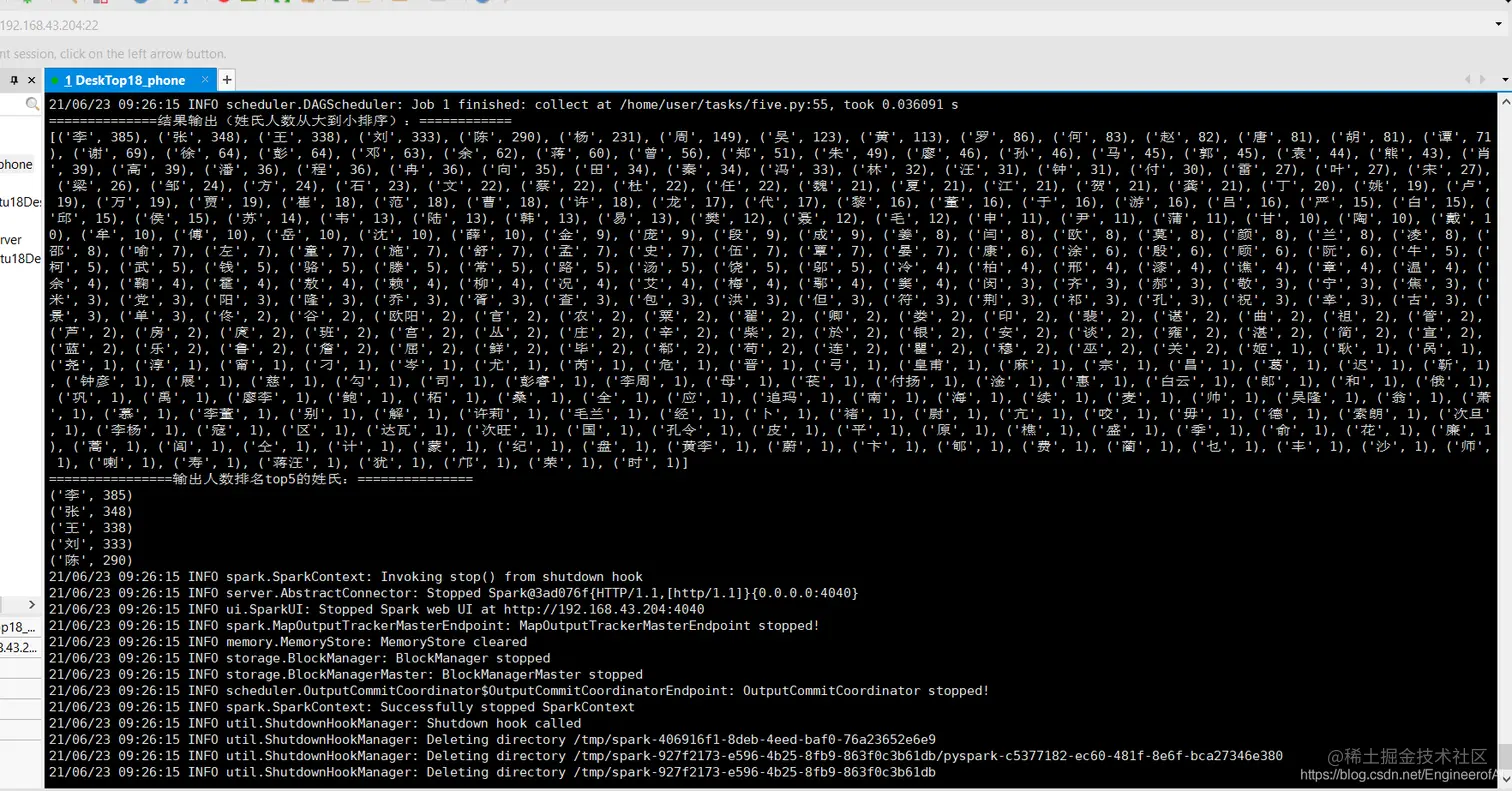
Task: Click the top5 row ('王', 338)
Action: tap(90, 528)
